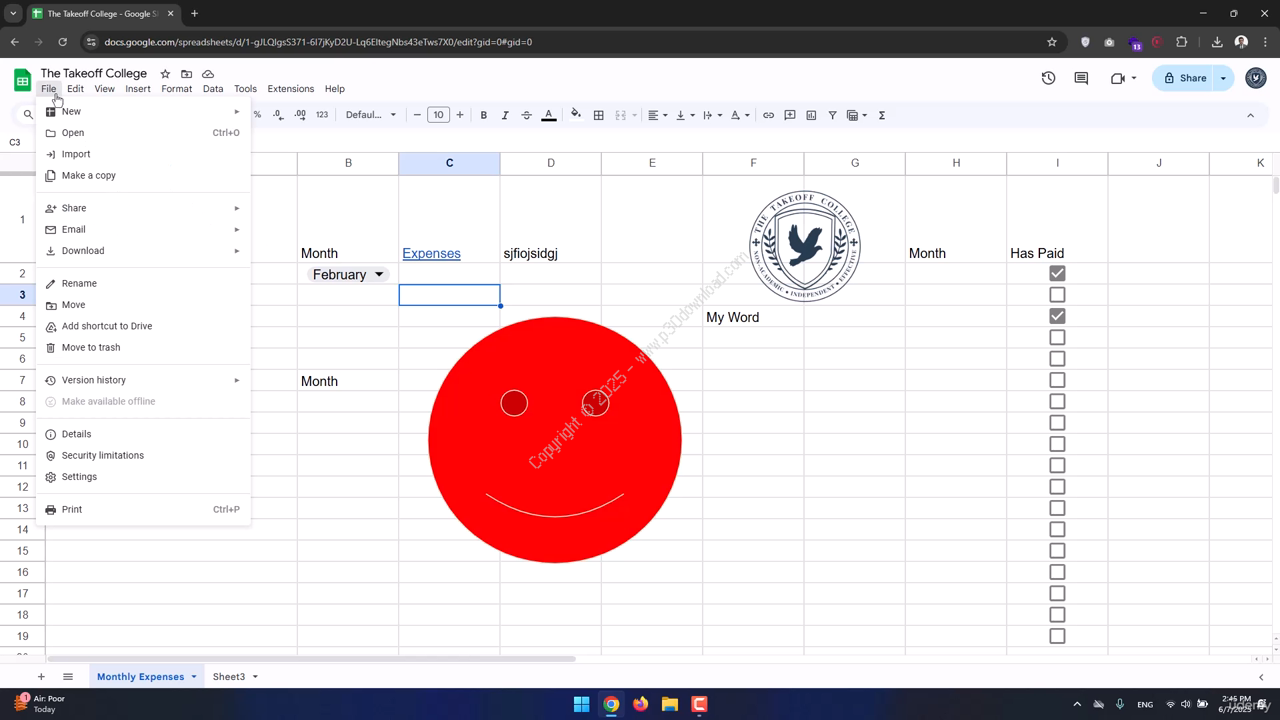Open text rotation options
The image size is (1280, 720).
(739, 115)
